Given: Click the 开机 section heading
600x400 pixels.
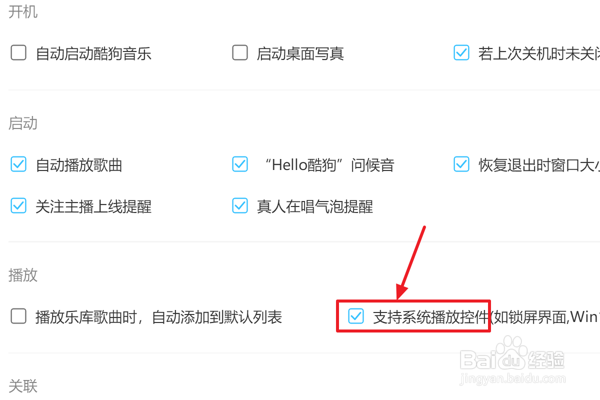Looking at the screenshot, I should 23,12.
